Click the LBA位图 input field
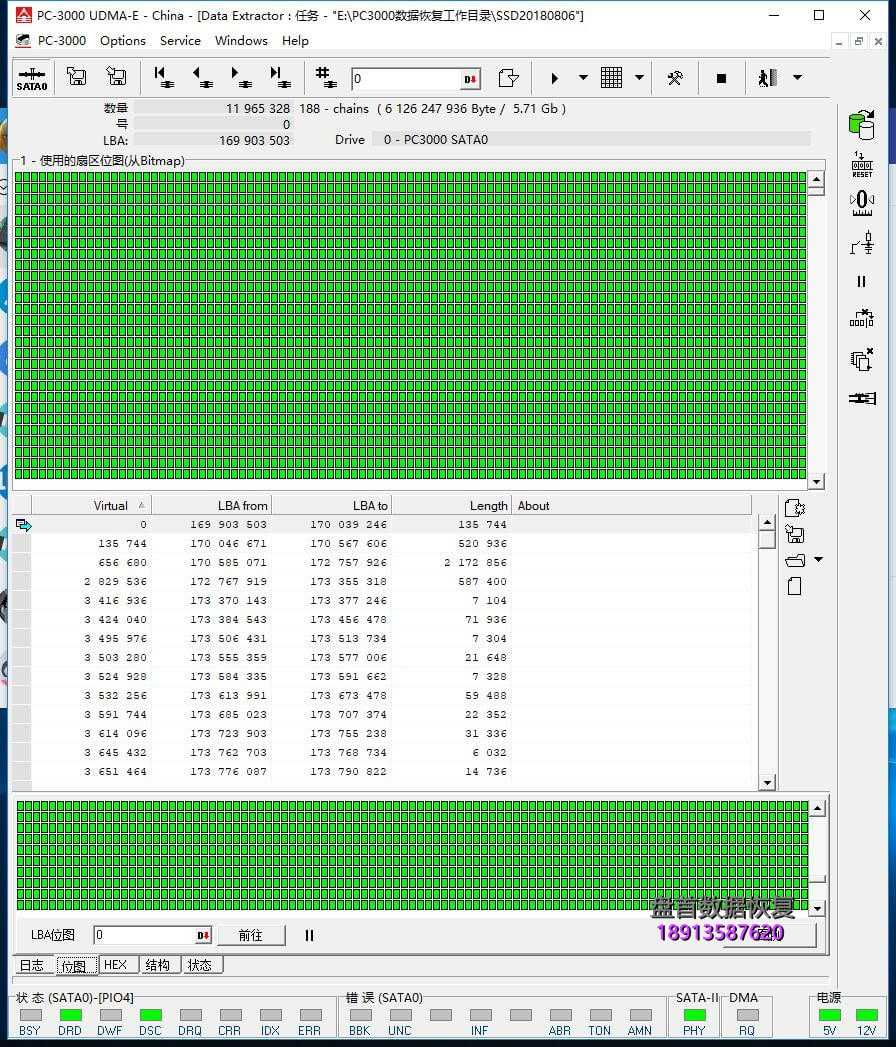 click(x=144, y=935)
